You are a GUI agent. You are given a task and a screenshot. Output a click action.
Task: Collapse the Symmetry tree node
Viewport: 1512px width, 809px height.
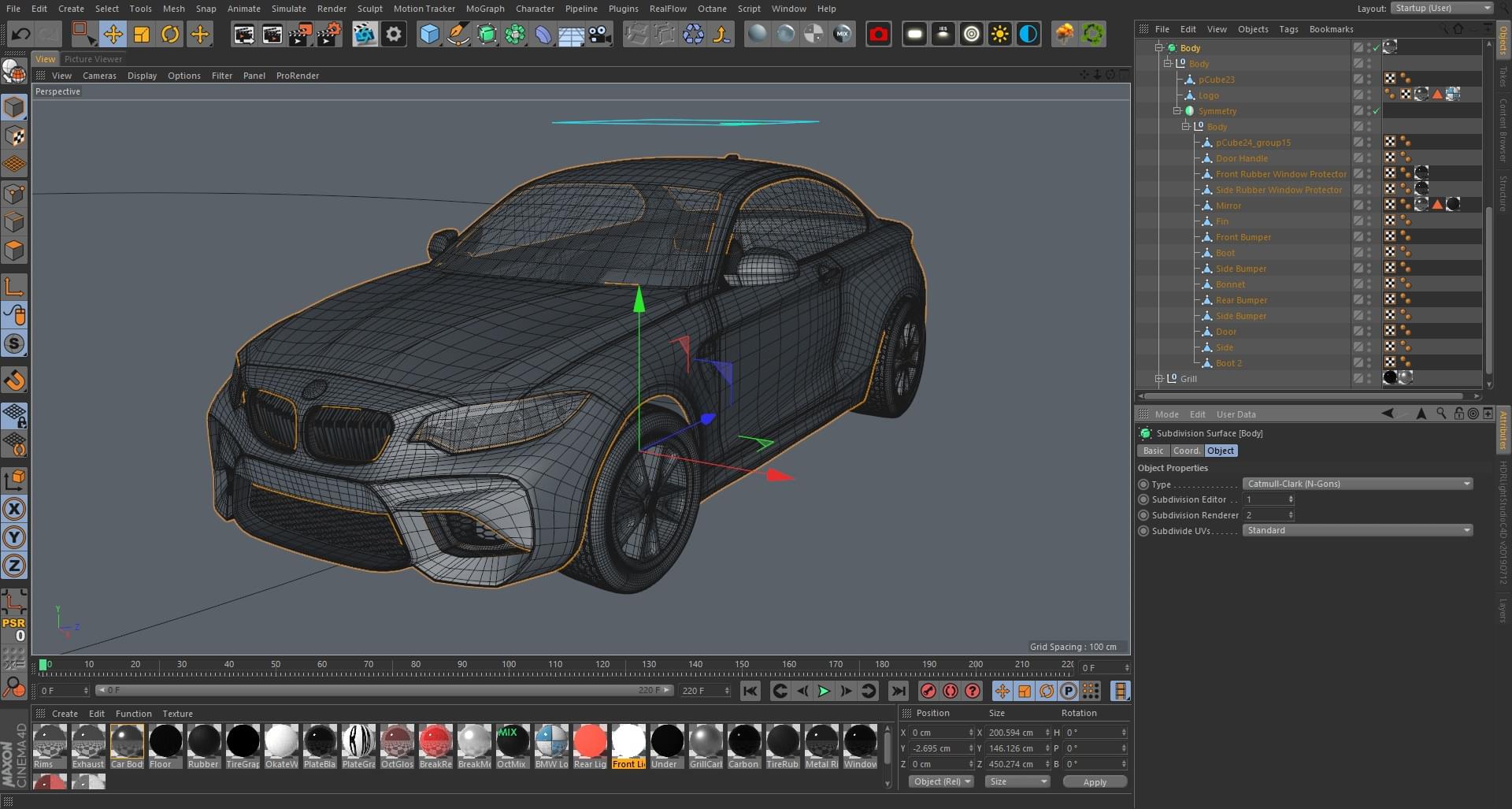pyautogui.click(x=1177, y=111)
